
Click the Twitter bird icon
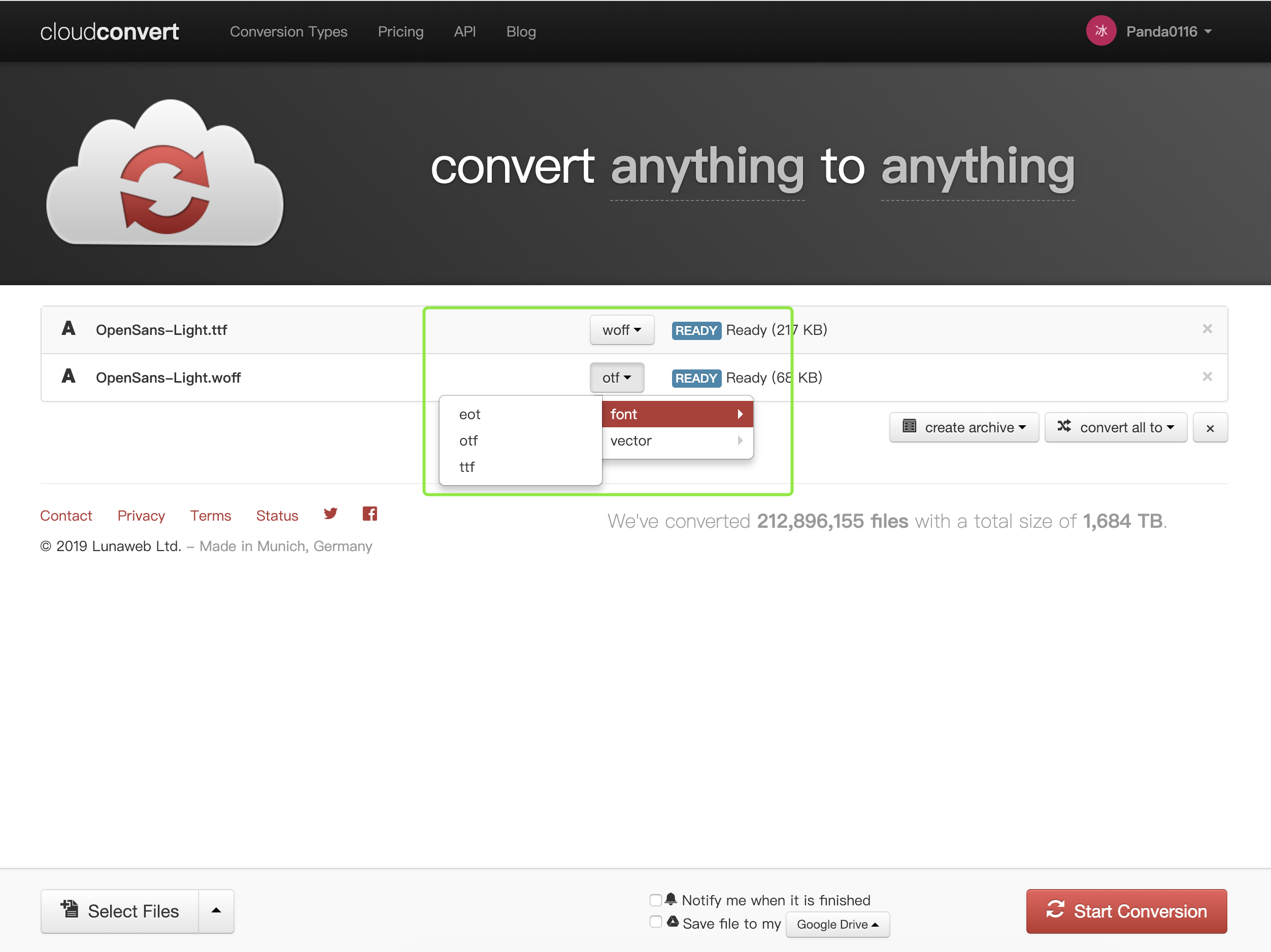coord(330,514)
